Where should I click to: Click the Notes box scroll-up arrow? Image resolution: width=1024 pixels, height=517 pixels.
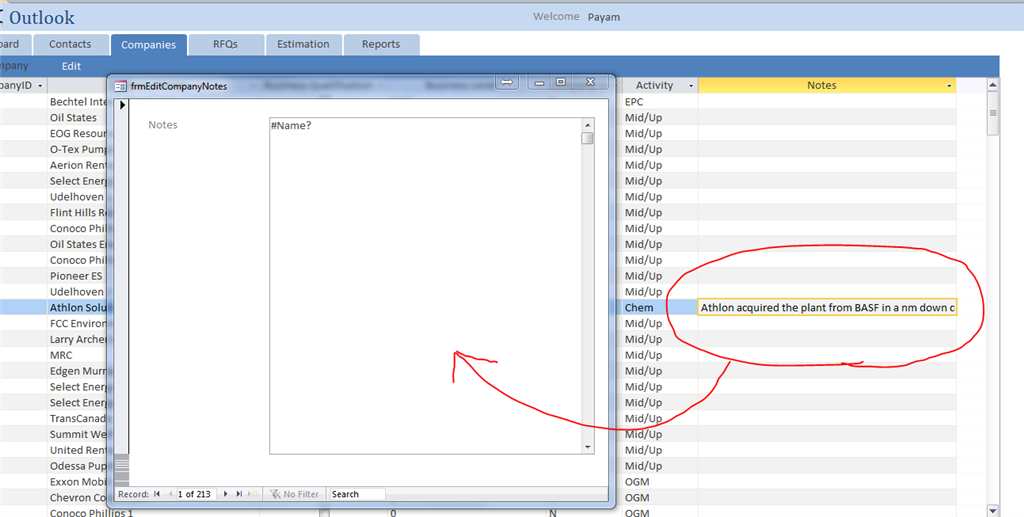(588, 125)
